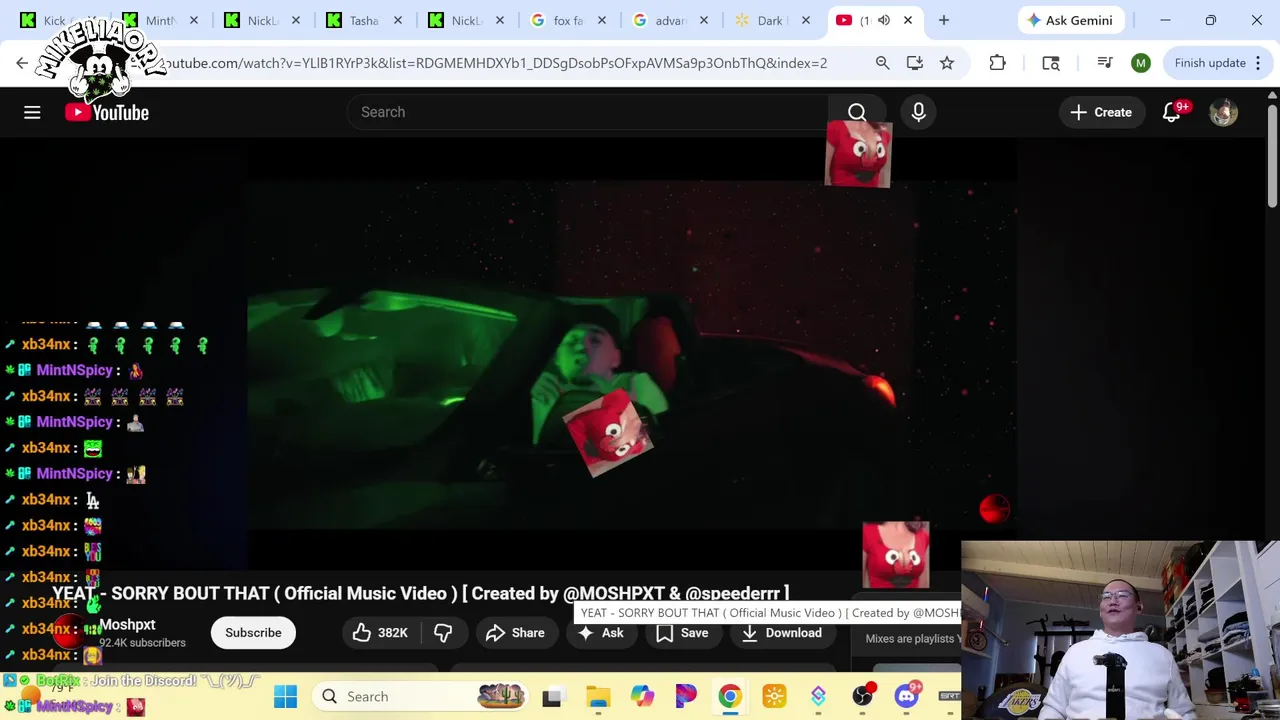The image size is (1280, 720).
Task: Open the YouTube account avatar menu
Action: (x=1223, y=112)
